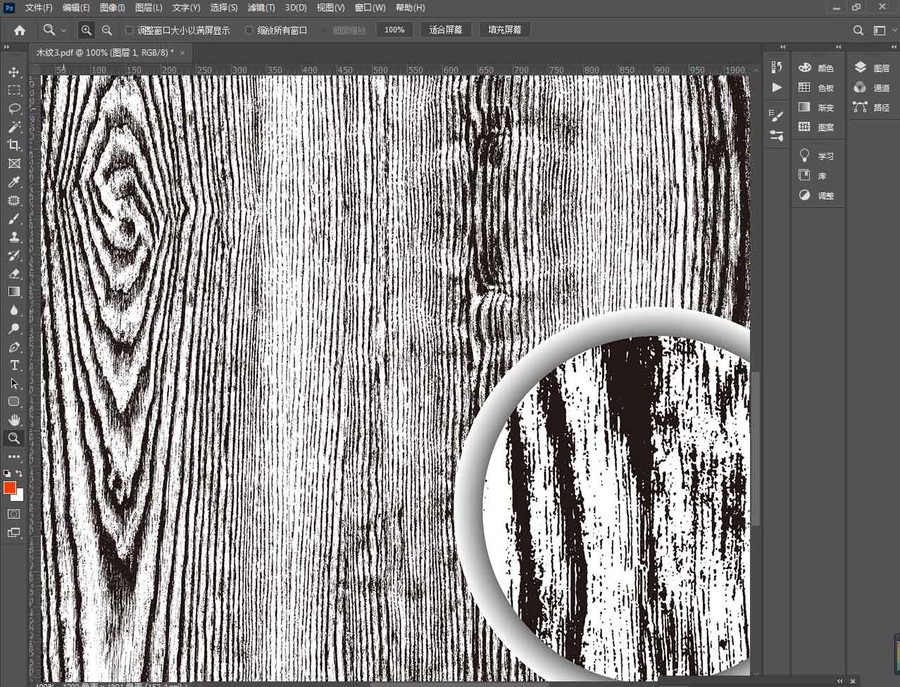
Task: Open the 图层(L) menu
Action: pyautogui.click(x=148, y=7)
